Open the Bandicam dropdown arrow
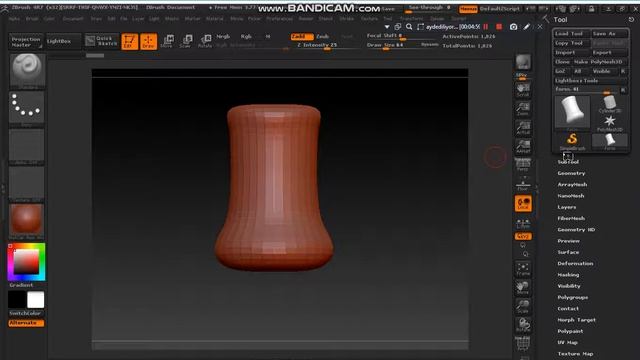Image resolution: width=640 pixels, height=360 pixels. 387,27
